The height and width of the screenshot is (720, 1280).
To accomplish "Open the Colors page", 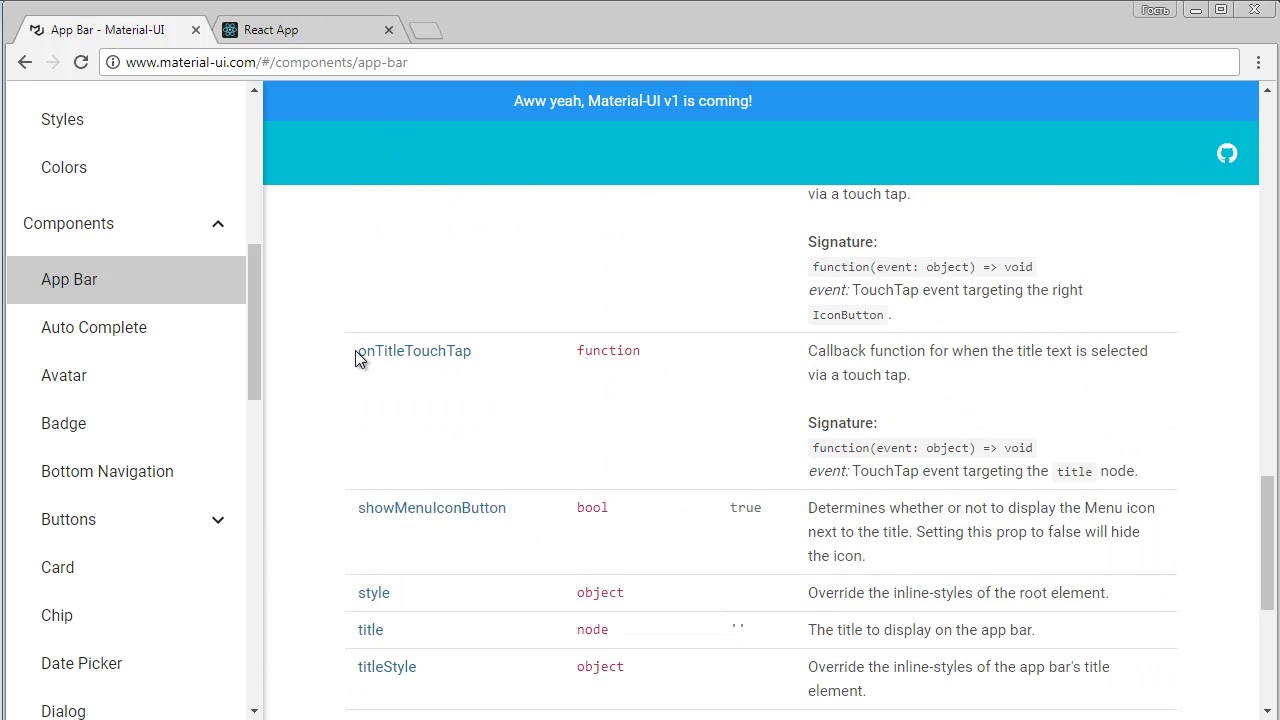I will tap(64, 167).
